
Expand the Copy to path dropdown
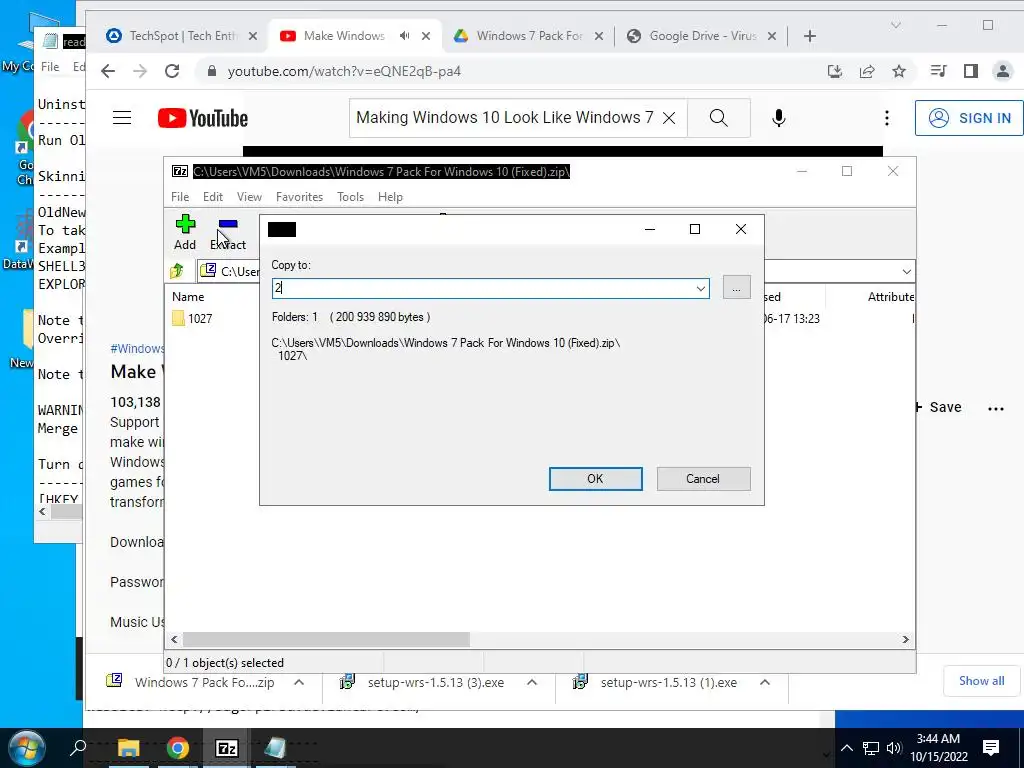tap(701, 288)
